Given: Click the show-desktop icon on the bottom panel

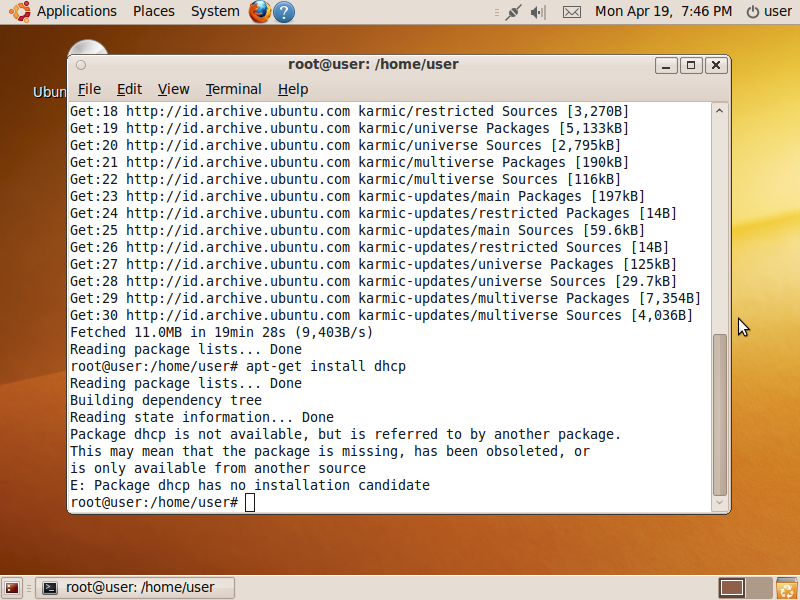Looking at the screenshot, I should point(12,587).
